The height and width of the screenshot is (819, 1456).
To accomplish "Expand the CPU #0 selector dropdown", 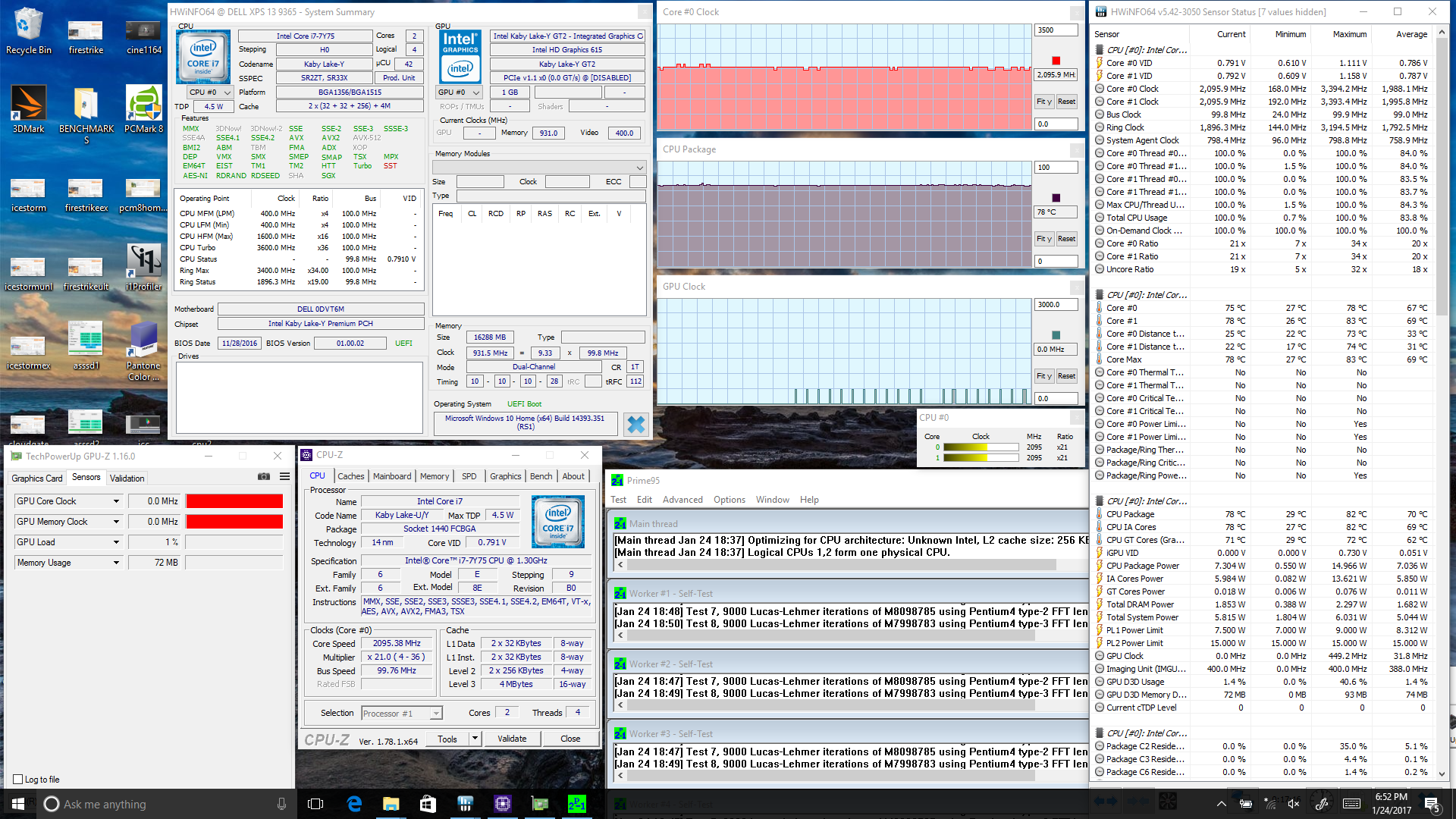I will coord(227,93).
